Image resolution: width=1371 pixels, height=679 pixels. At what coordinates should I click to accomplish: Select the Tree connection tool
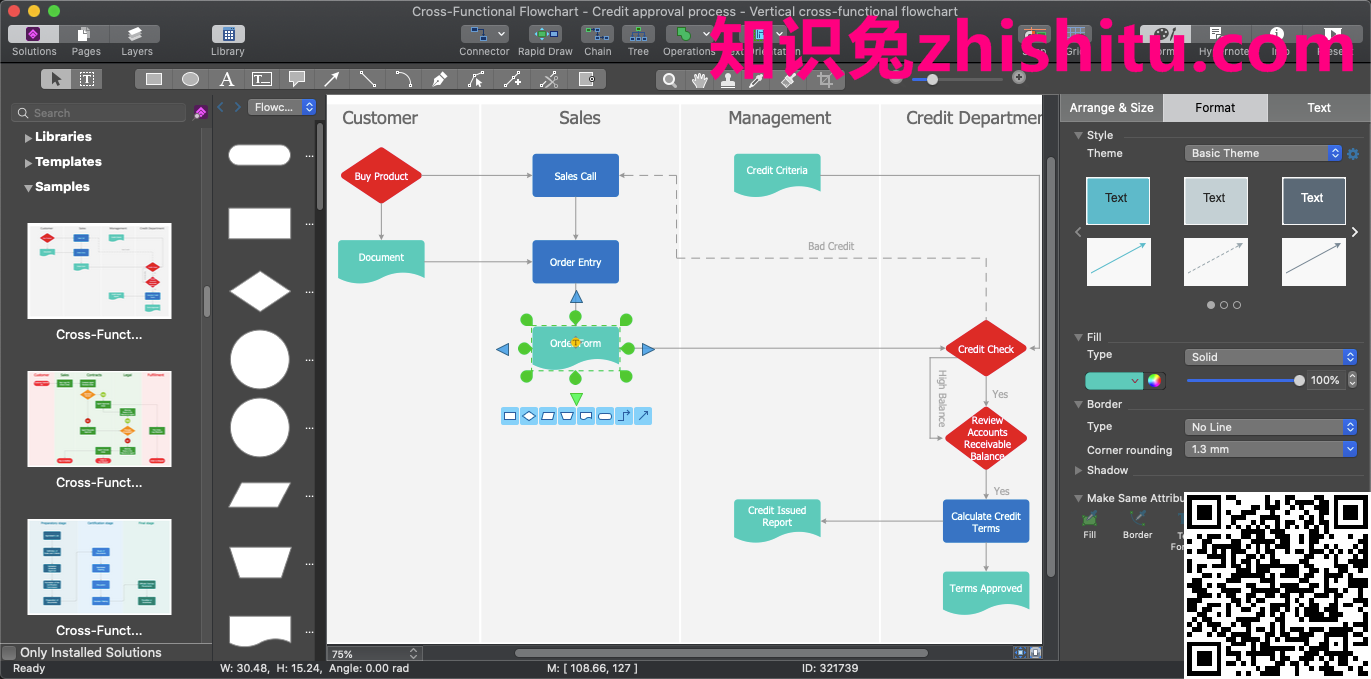tap(638, 34)
